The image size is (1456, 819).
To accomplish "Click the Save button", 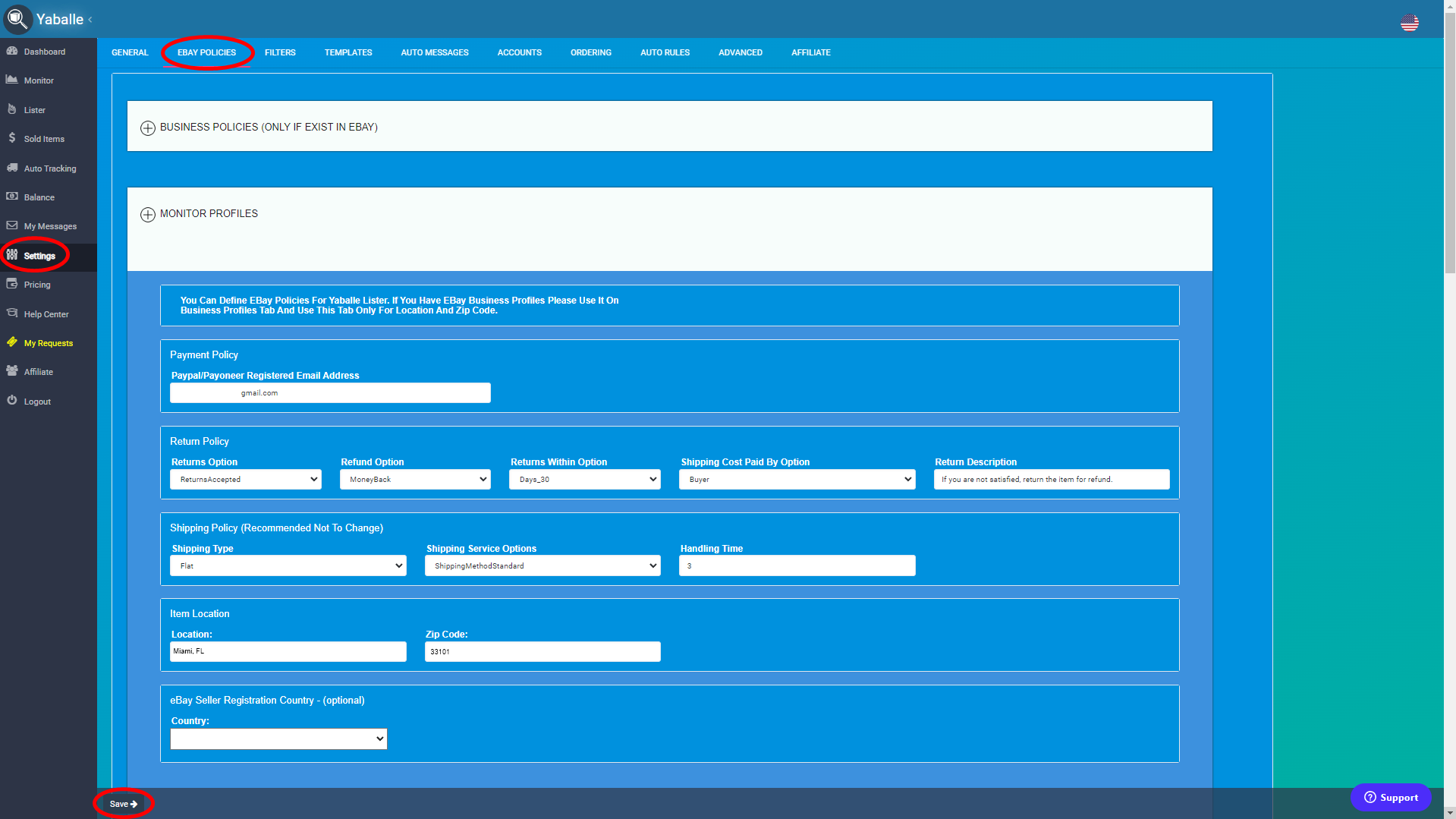I will [123, 804].
